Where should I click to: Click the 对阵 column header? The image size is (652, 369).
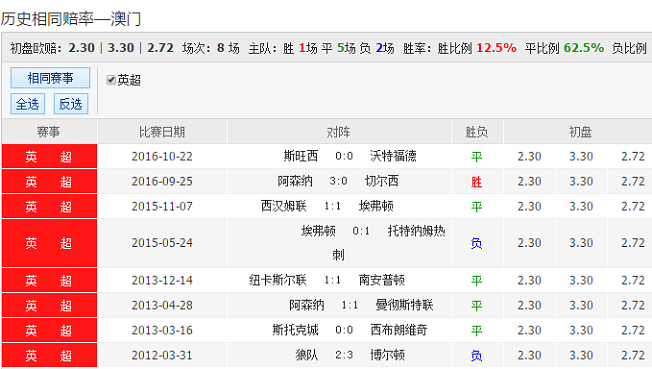(x=338, y=132)
